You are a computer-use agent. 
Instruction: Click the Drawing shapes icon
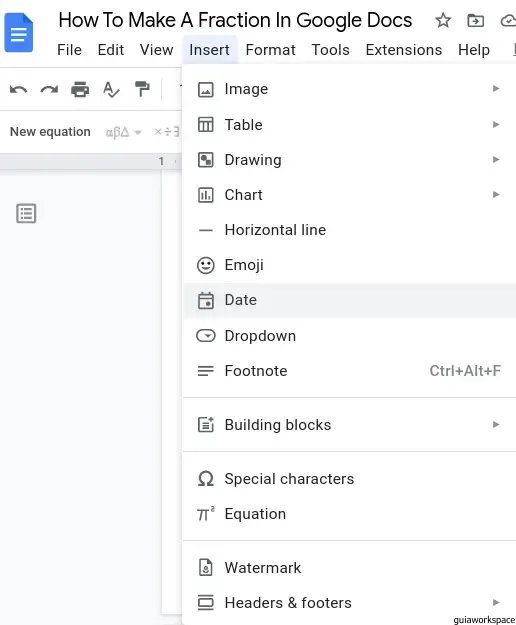[206, 160]
